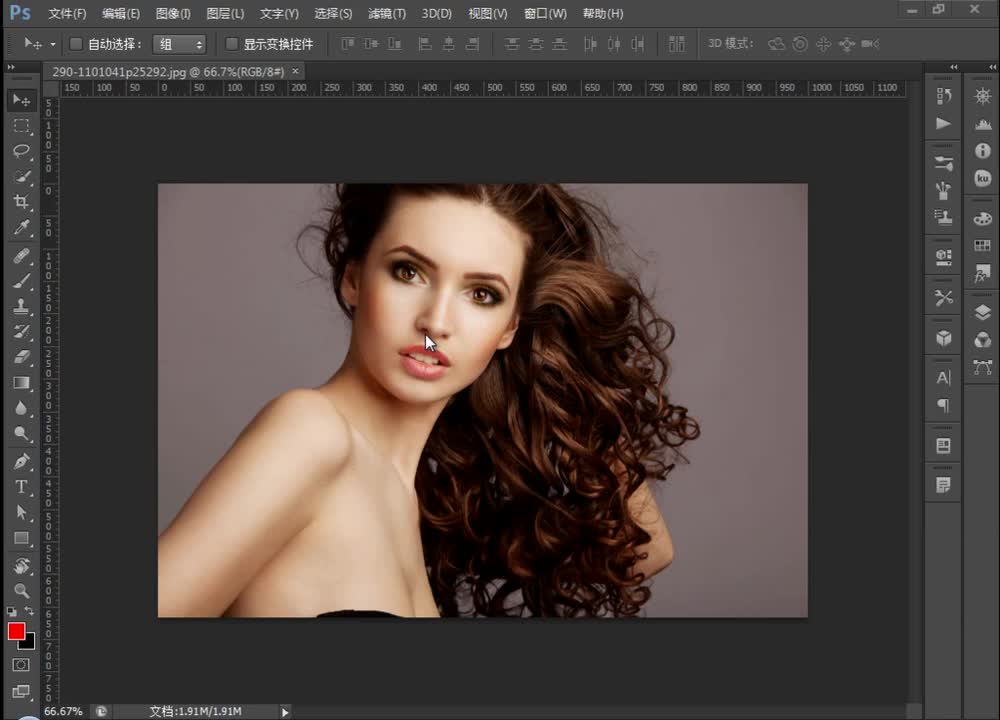Image resolution: width=1000 pixels, height=720 pixels.
Task: Activate the Zoom tool in toolbox
Action: [21, 591]
